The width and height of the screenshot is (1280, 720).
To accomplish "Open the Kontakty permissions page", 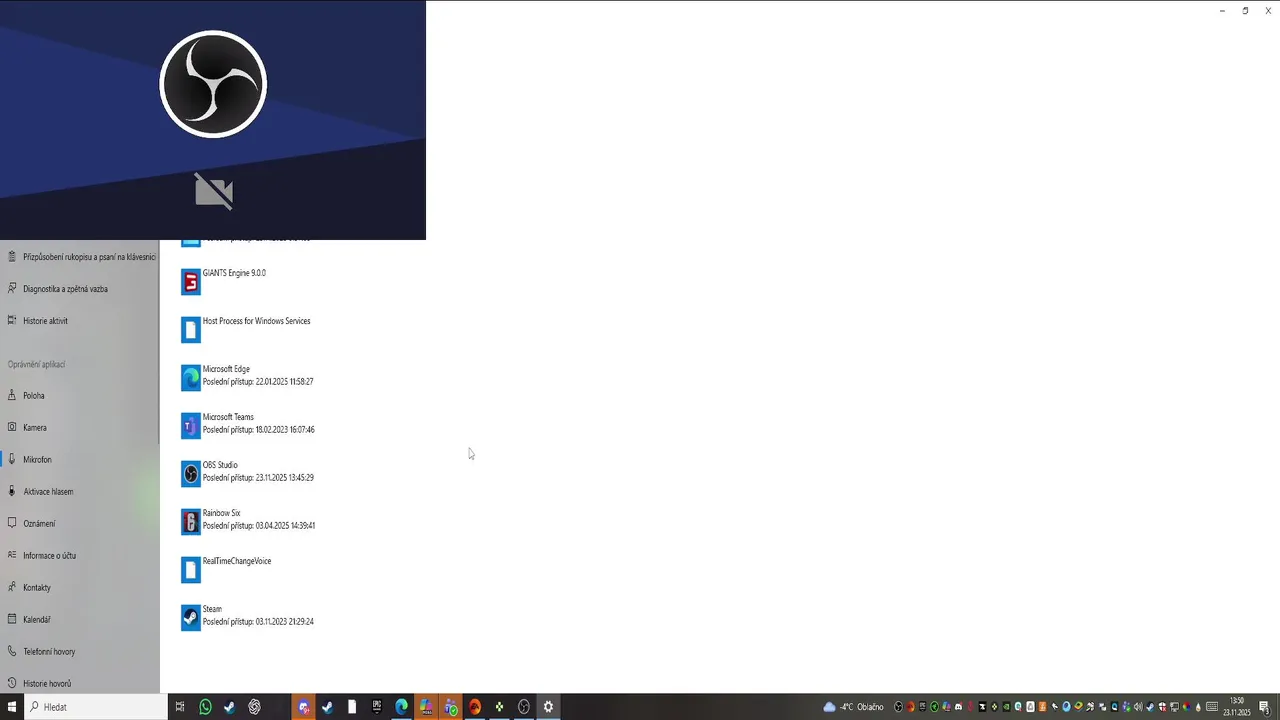I will [x=80, y=587].
